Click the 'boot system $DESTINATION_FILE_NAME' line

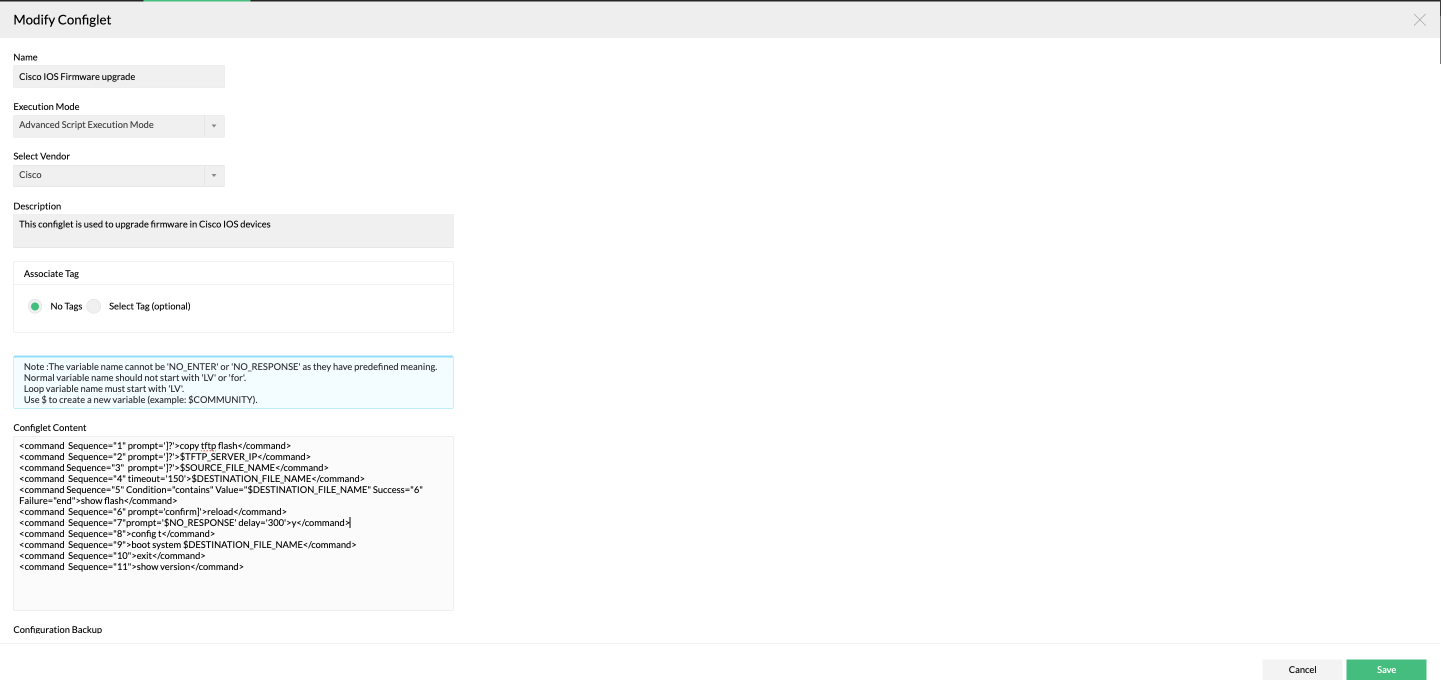point(188,545)
